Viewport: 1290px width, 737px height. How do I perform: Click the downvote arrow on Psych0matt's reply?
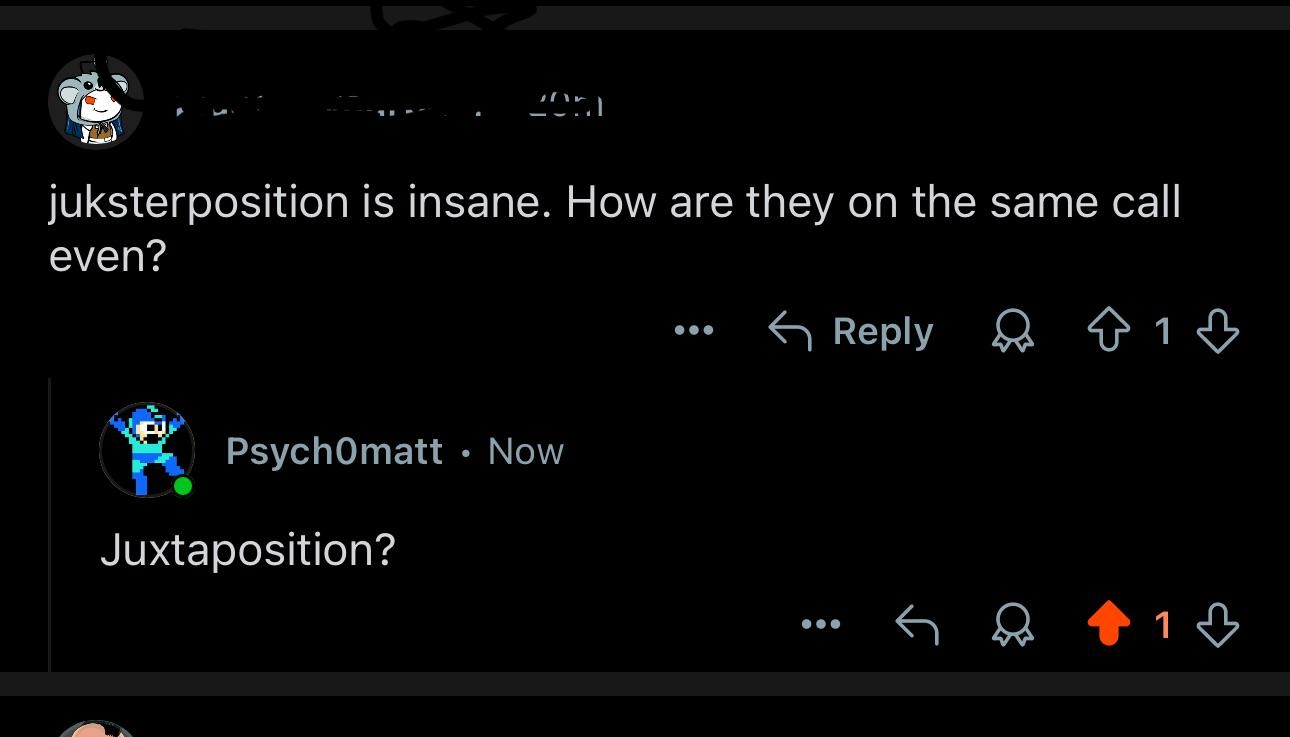pyautogui.click(x=1218, y=624)
